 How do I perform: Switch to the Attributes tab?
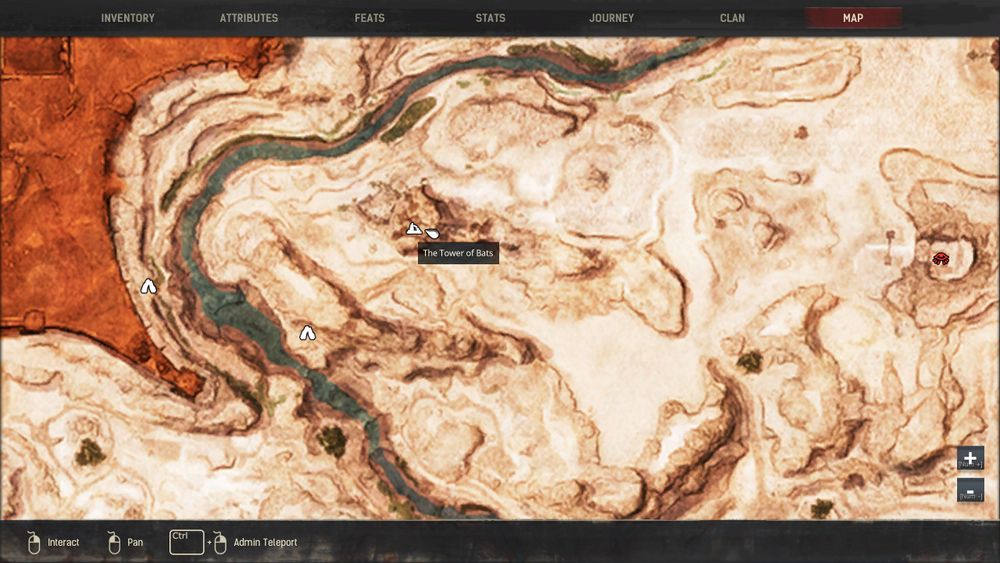coord(249,18)
